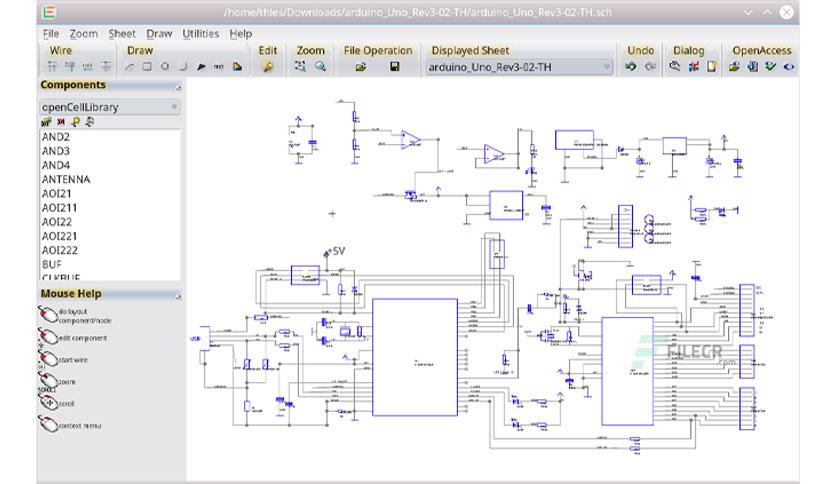Select the Draw filled polygon arrow tool
Image resolution: width=836 pixels, height=484 pixels.
[201, 67]
